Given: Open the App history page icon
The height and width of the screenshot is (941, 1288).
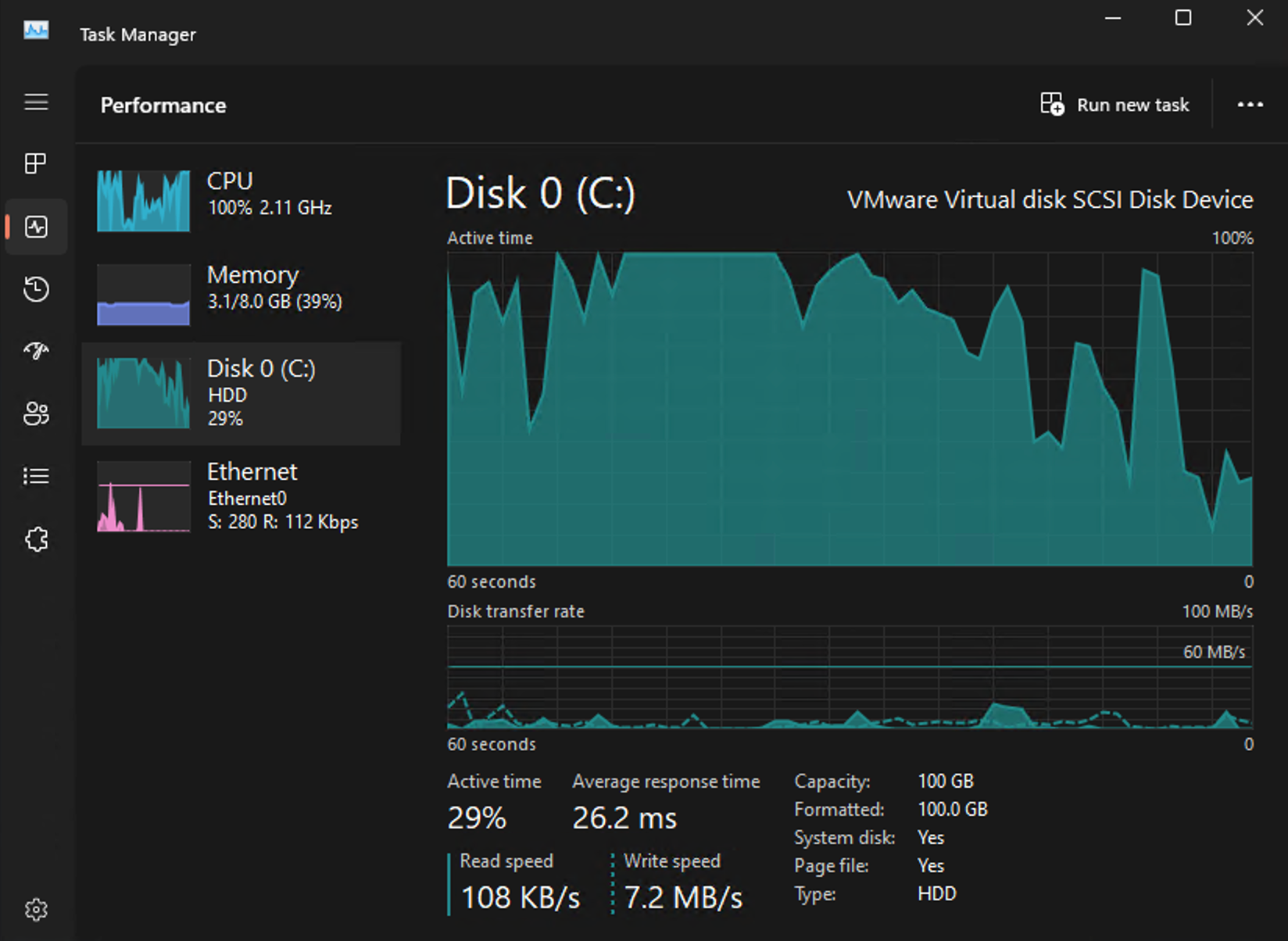Looking at the screenshot, I should (x=36, y=289).
